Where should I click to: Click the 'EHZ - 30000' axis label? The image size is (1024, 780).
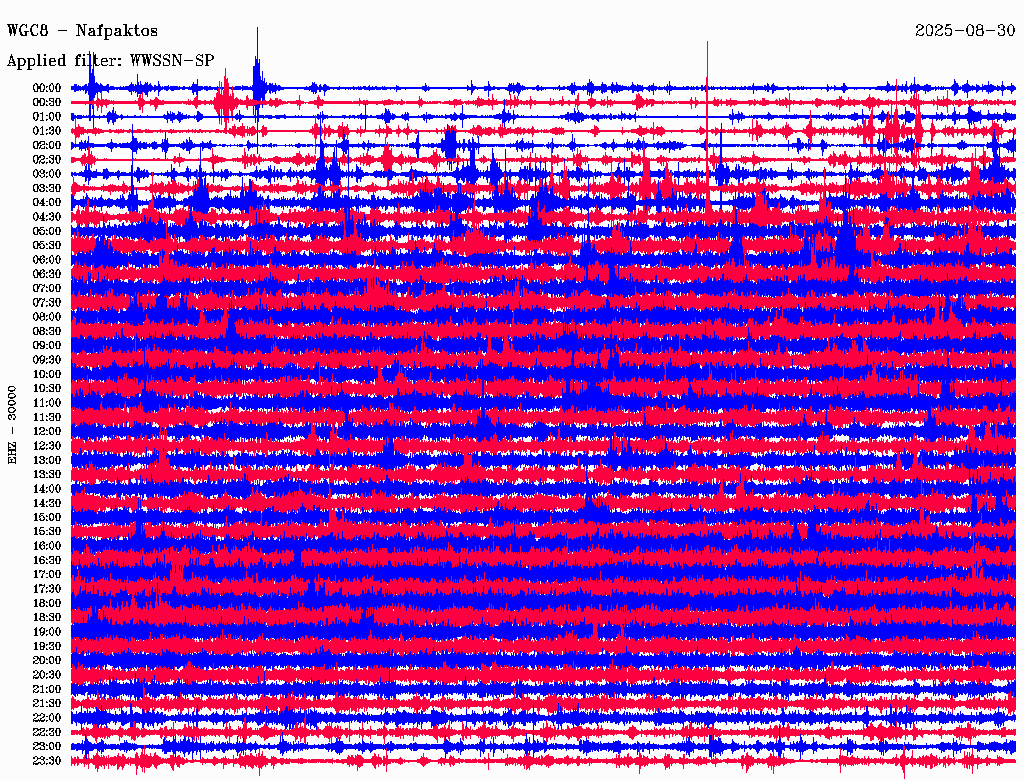(x=12, y=425)
